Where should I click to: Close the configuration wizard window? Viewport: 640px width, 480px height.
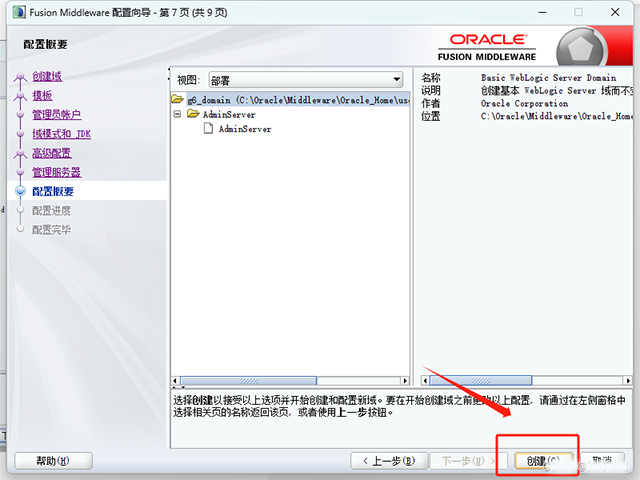[615, 13]
